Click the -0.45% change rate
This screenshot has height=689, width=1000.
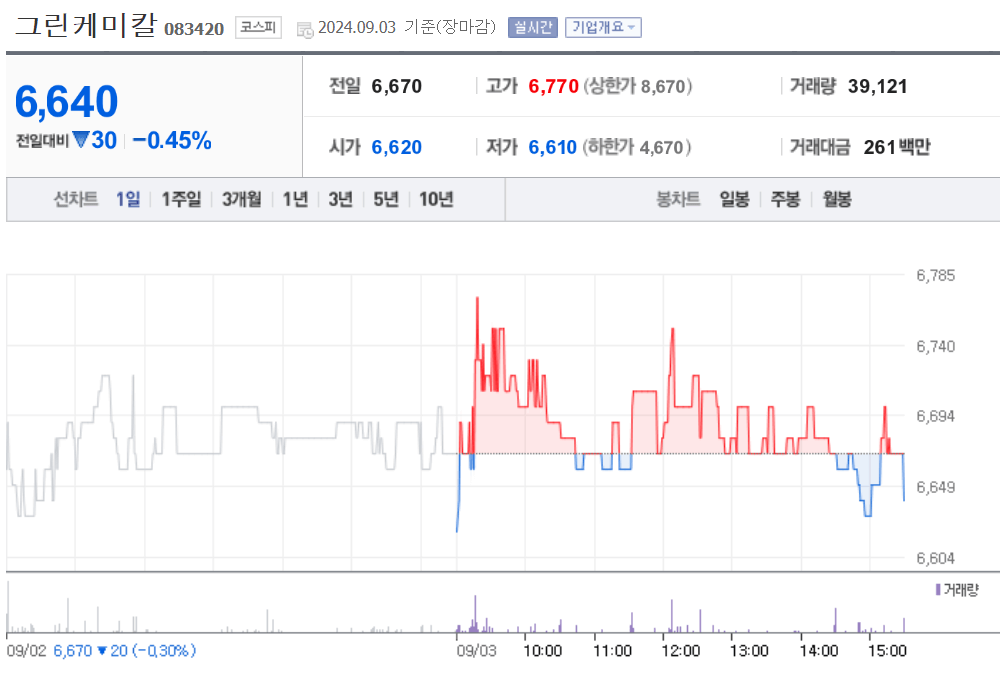pyautogui.click(x=172, y=140)
